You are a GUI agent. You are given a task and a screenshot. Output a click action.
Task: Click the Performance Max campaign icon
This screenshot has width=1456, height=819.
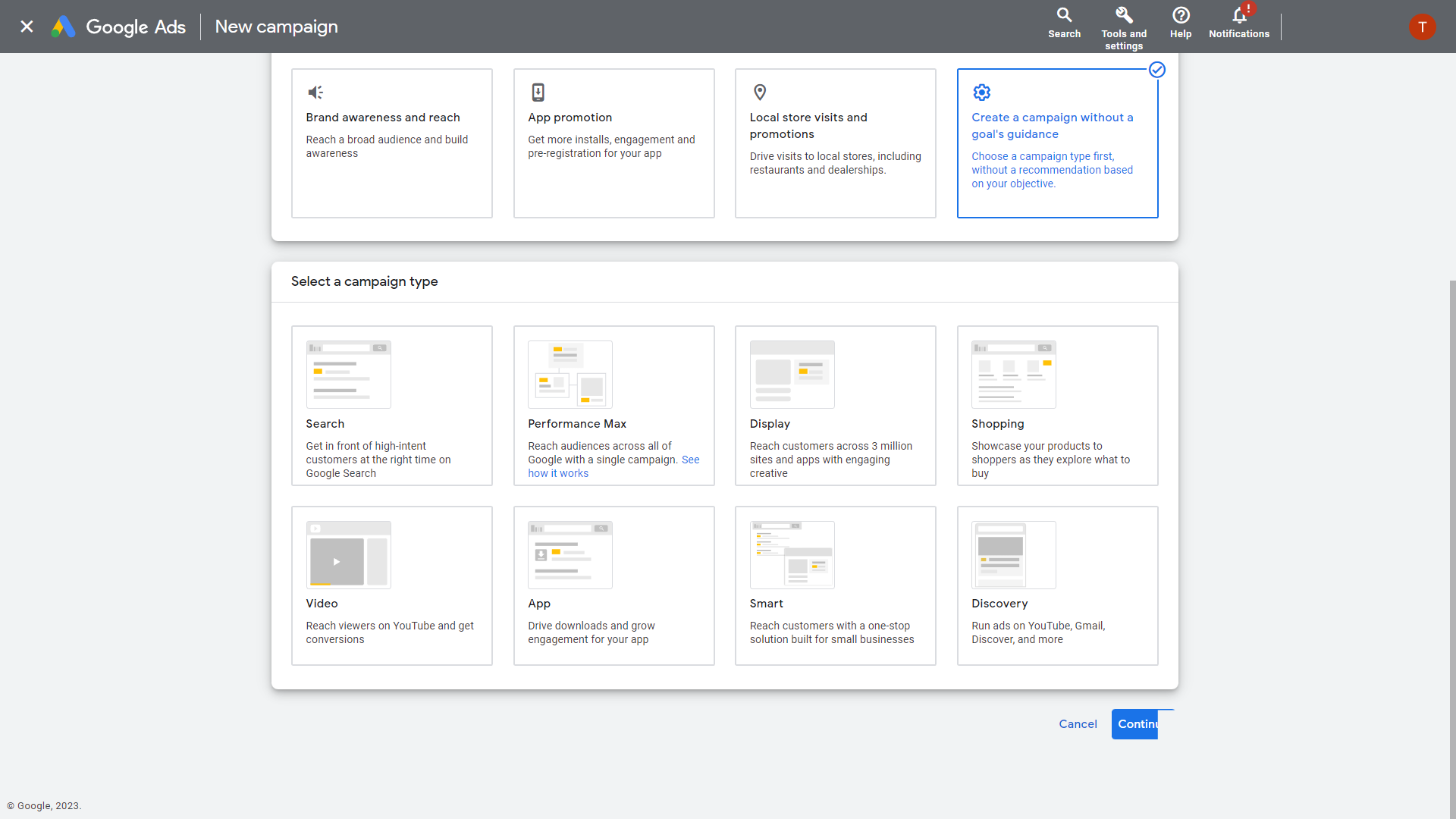569,374
